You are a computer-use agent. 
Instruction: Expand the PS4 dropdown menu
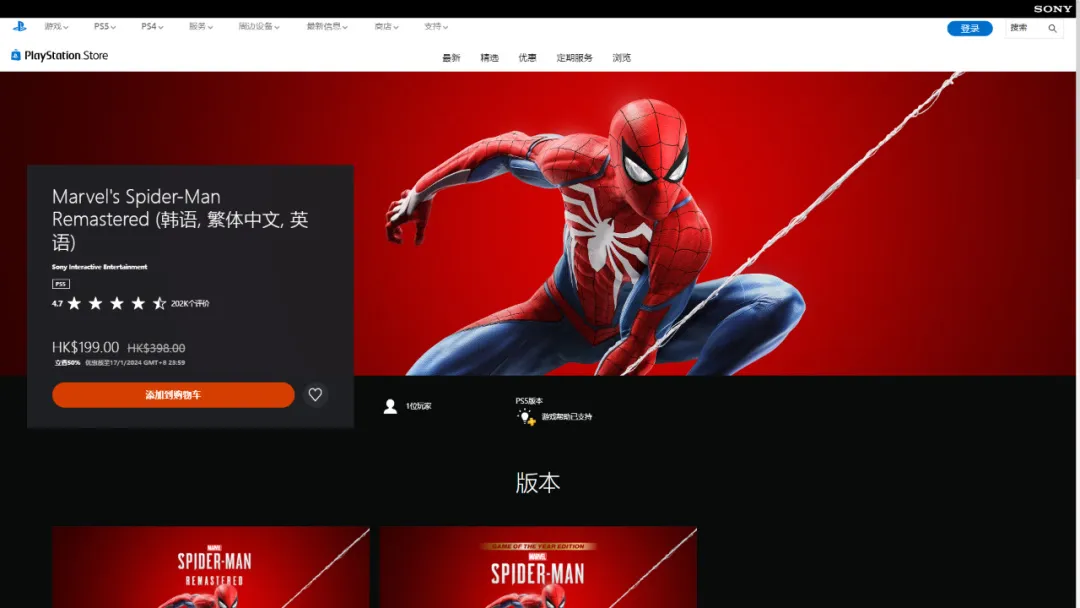coord(152,26)
